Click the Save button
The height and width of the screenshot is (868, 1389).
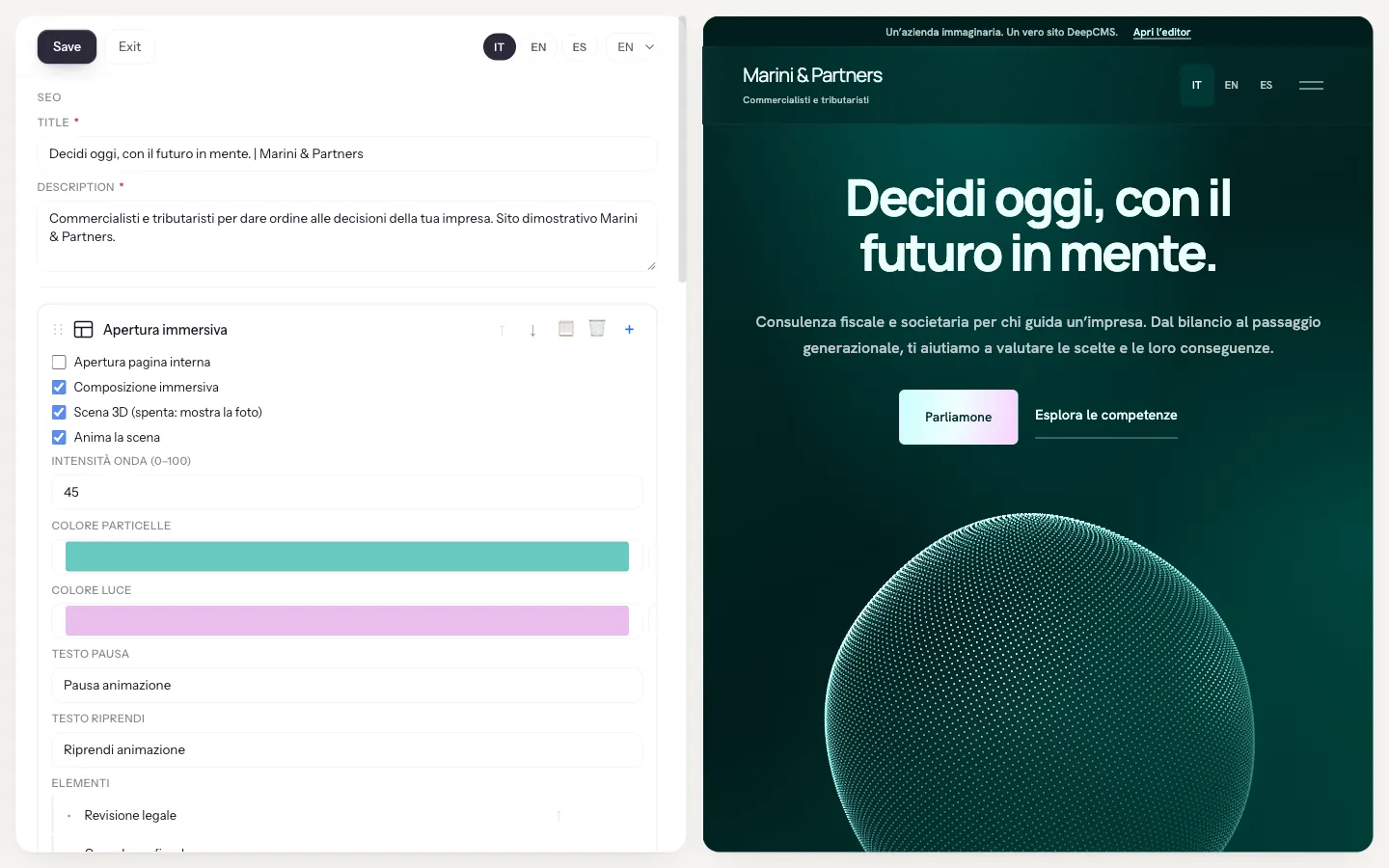pyautogui.click(x=67, y=46)
